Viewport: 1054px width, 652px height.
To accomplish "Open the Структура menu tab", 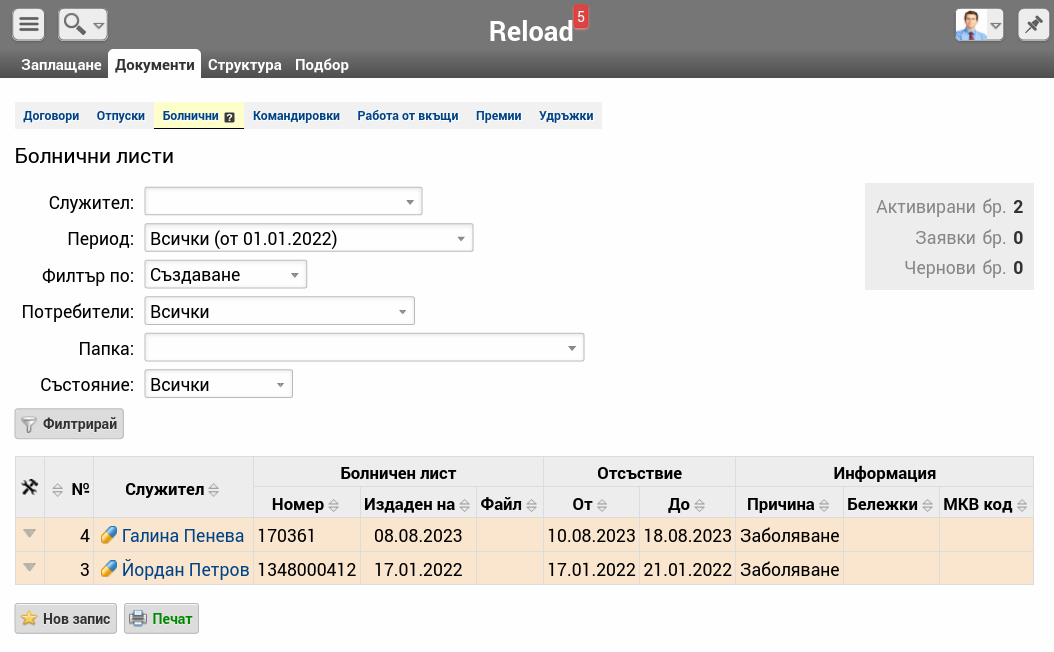I will coord(244,65).
